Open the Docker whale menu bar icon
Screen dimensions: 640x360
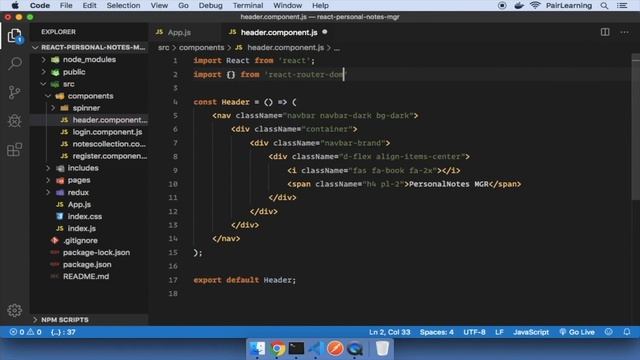[519, 5]
